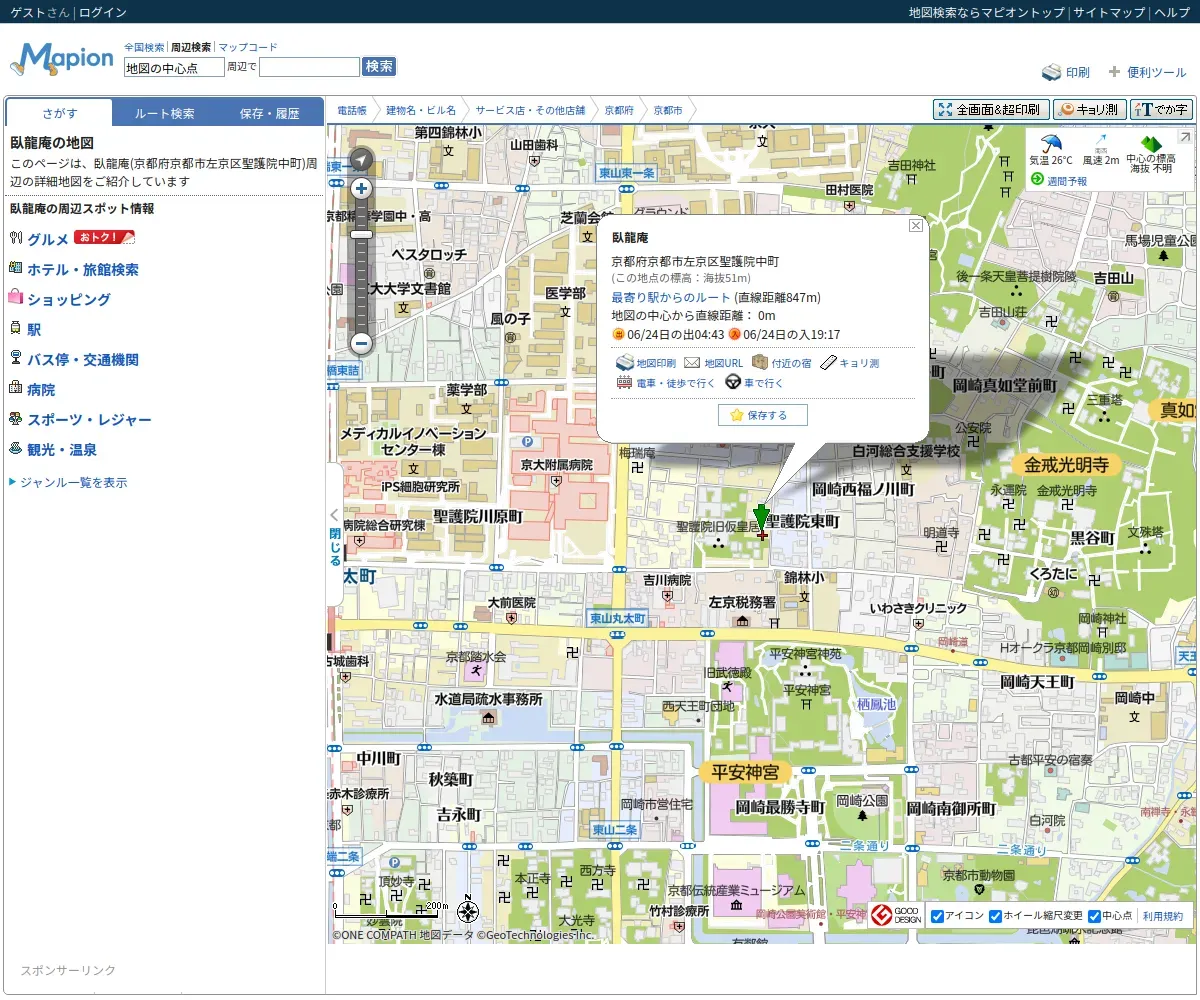Focus the empty 周辺で search field

(309, 67)
